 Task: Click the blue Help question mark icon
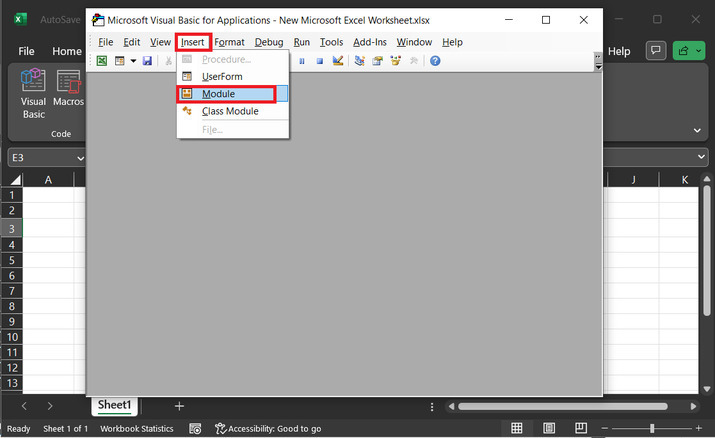pyautogui.click(x=435, y=61)
